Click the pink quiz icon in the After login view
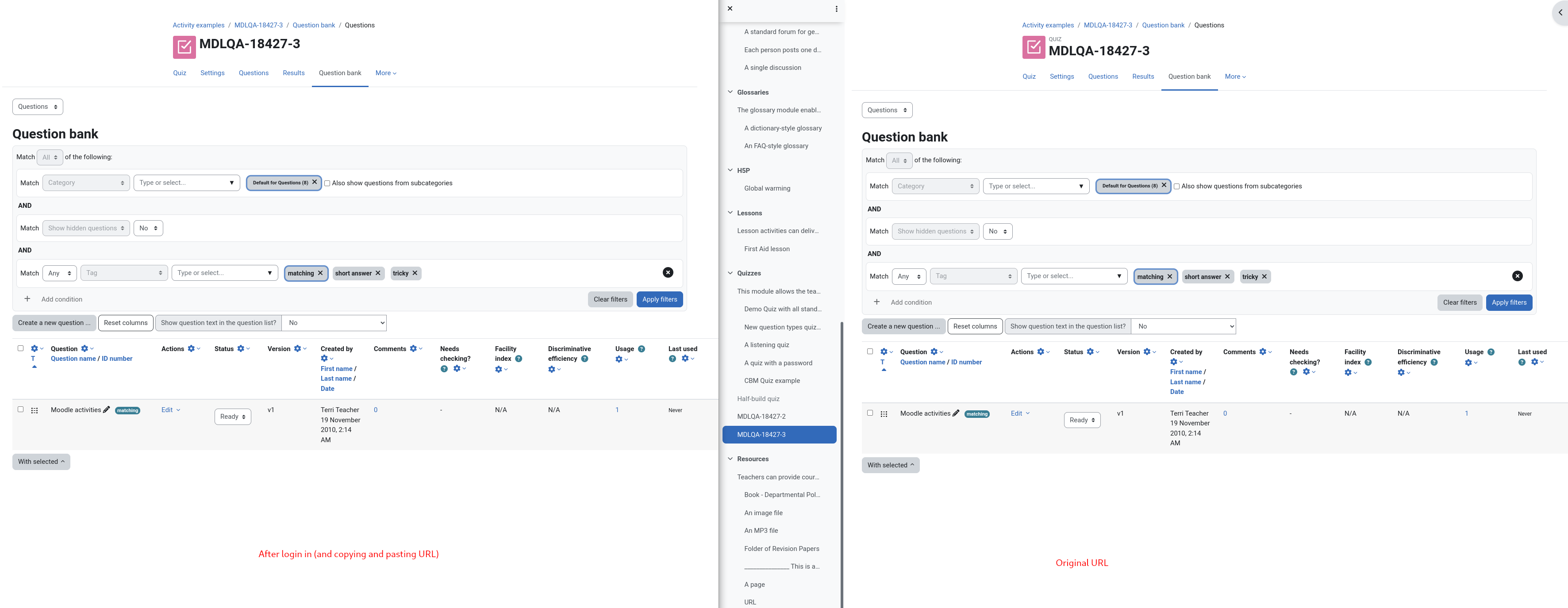The image size is (1568, 608). coord(184,47)
